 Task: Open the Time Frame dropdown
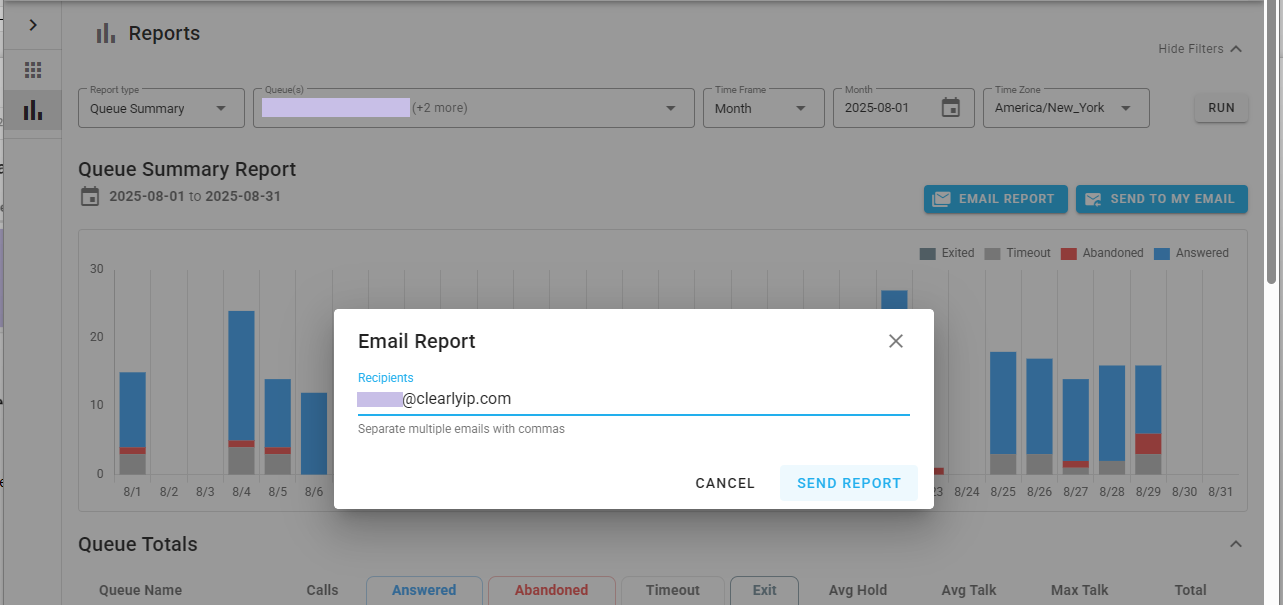(x=762, y=108)
